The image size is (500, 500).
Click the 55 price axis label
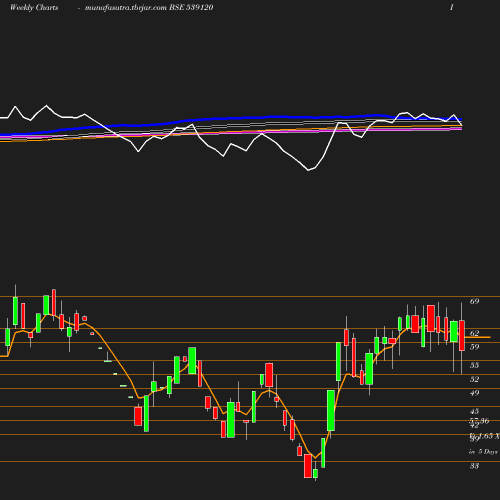click(474, 365)
